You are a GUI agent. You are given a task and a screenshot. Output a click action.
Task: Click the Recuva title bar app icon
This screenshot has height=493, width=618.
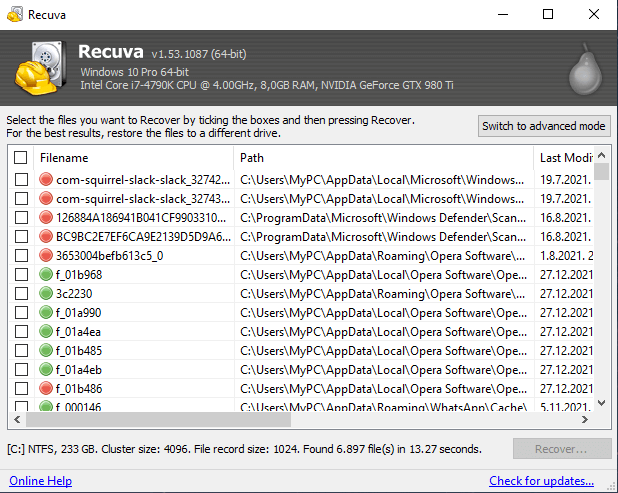click(x=15, y=15)
